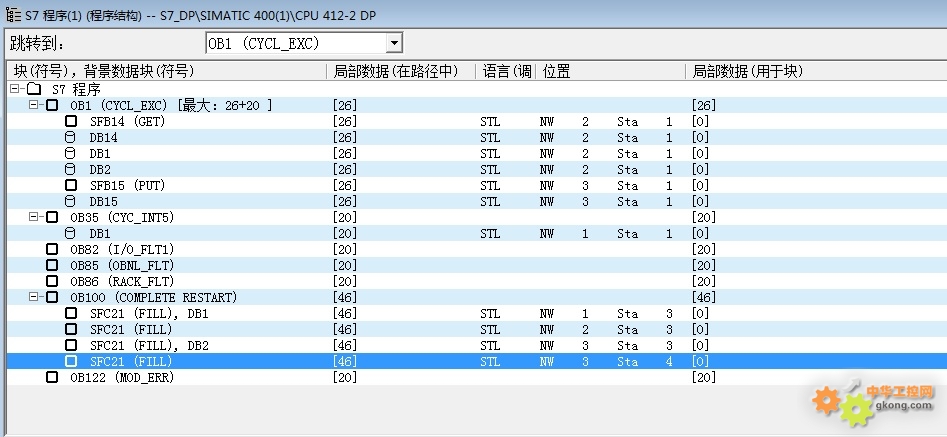Click the data block icon of DB14

pyautogui.click(x=70, y=137)
